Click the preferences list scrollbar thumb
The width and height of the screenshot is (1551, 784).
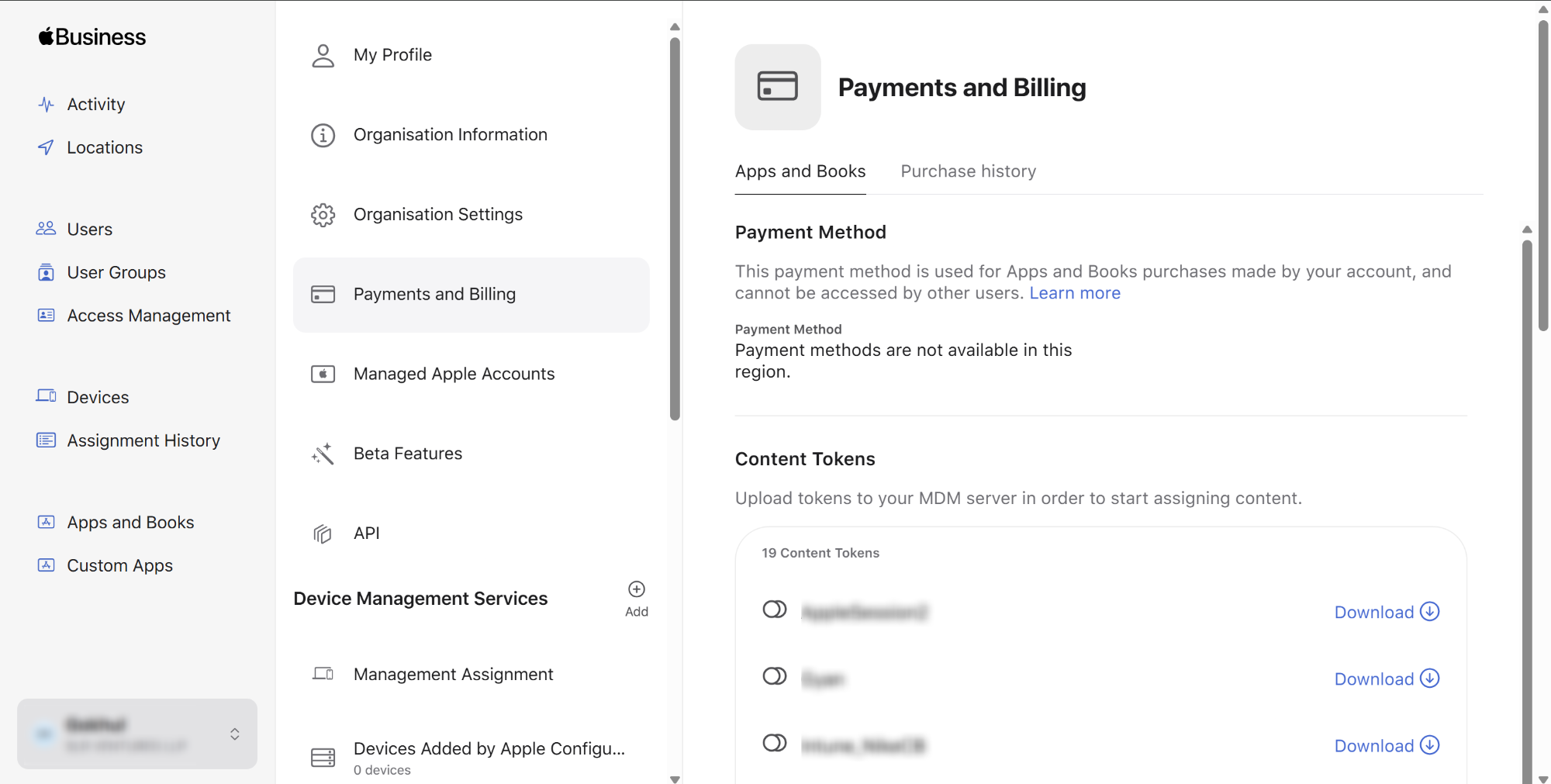675,229
